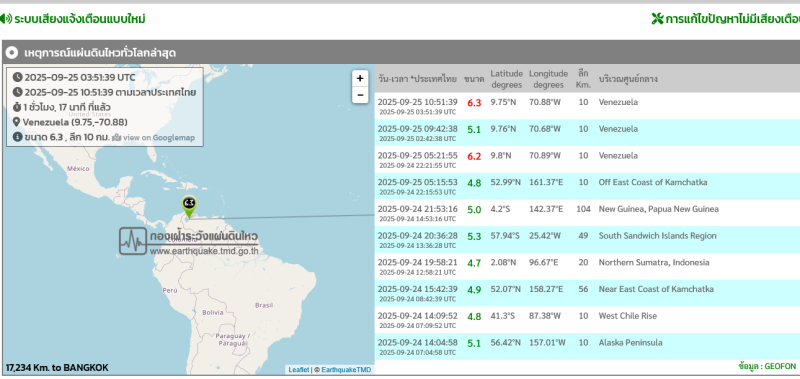800x379 pixels.
Task: Select Northern Sumatra, Indonesia row
Action: [587, 266]
